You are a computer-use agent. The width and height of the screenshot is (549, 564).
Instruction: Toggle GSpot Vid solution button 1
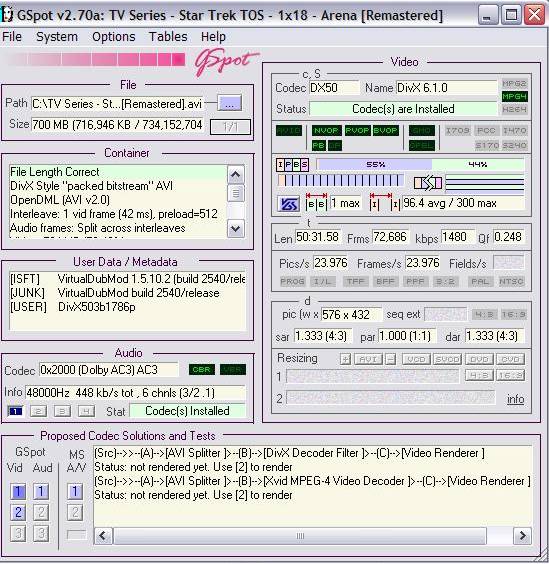point(18,491)
